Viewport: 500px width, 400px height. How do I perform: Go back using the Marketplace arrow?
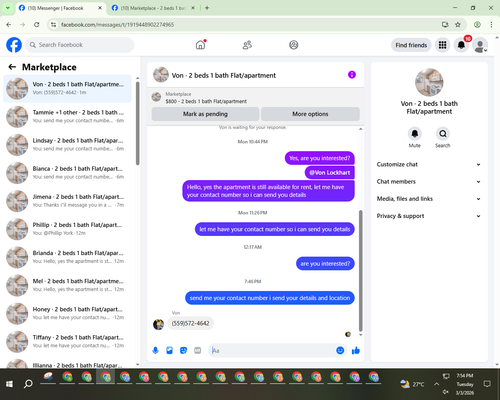pyautogui.click(x=12, y=67)
